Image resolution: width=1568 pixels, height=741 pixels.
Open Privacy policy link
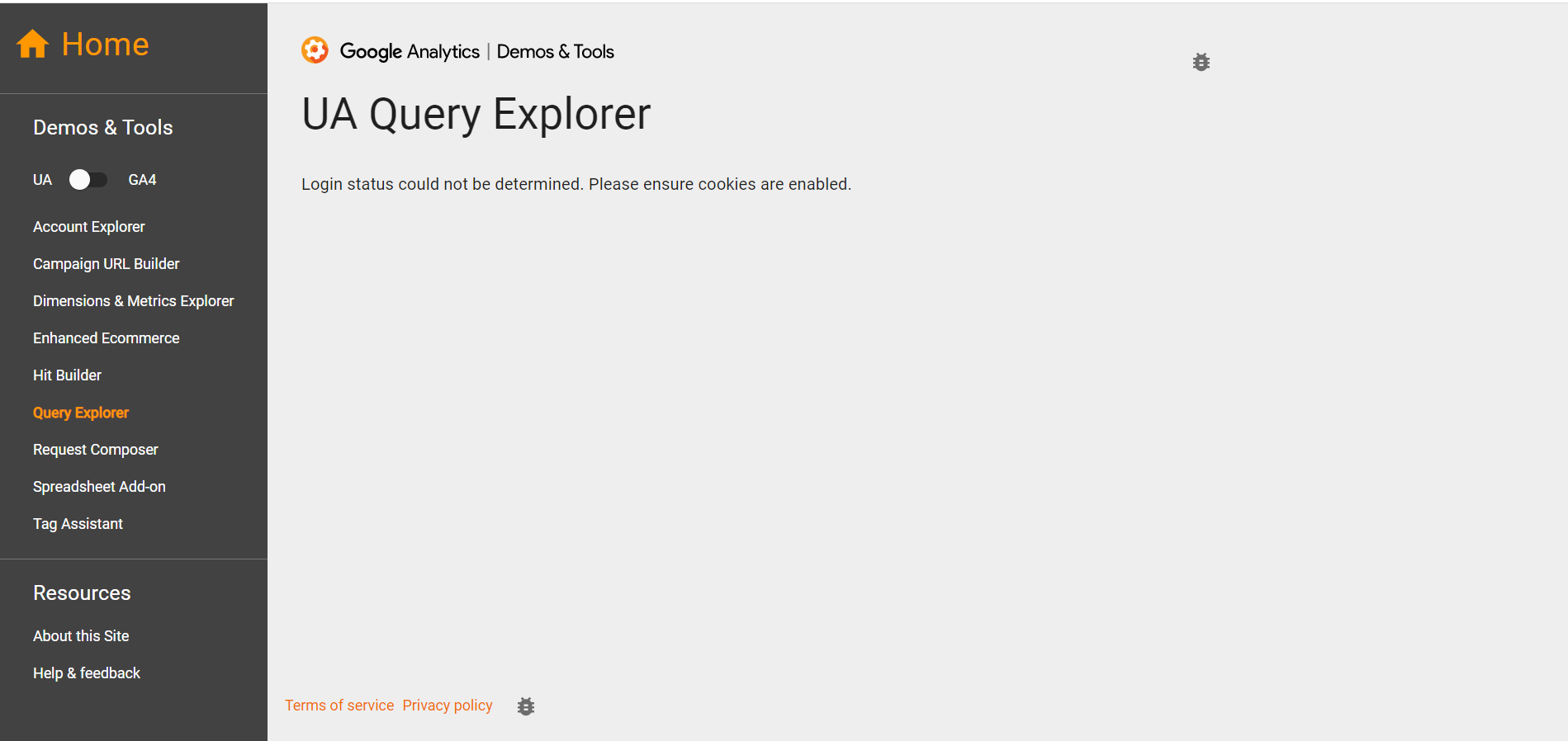click(x=448, y=706)
